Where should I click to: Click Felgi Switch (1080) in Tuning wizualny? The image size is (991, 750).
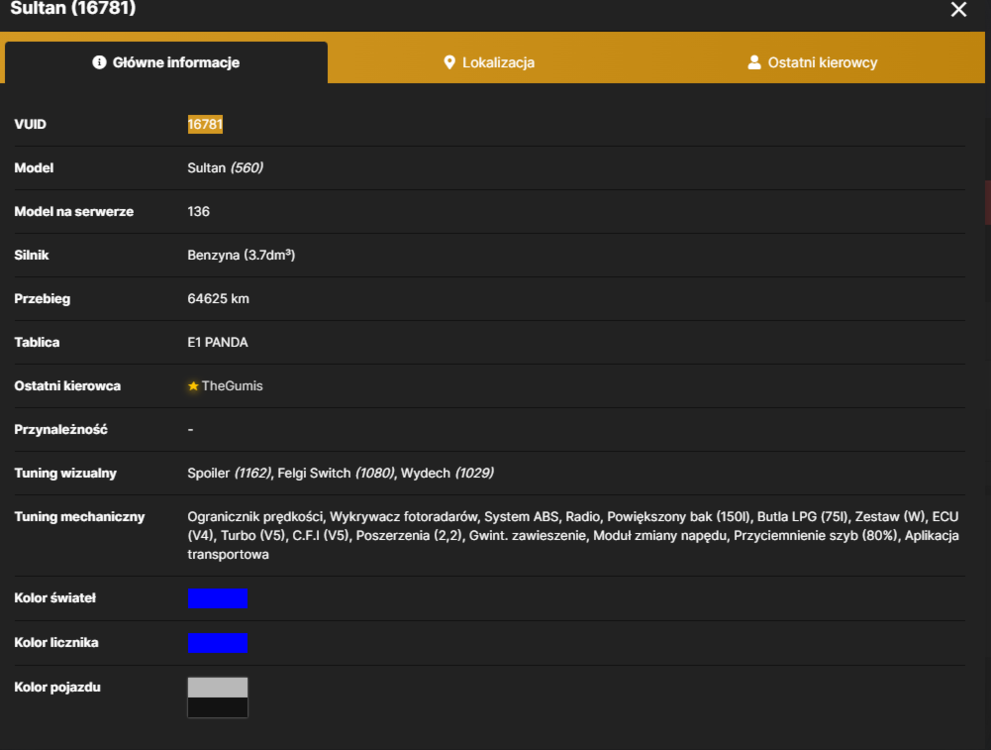[x=336, y=473]
